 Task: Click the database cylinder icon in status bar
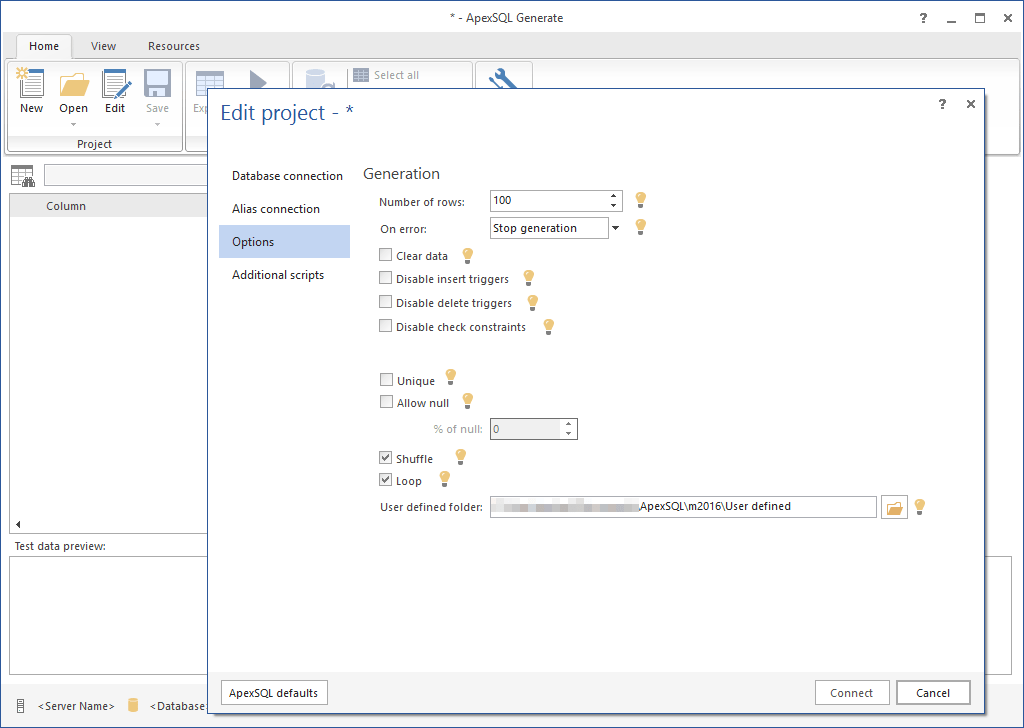tap(133, 705)
